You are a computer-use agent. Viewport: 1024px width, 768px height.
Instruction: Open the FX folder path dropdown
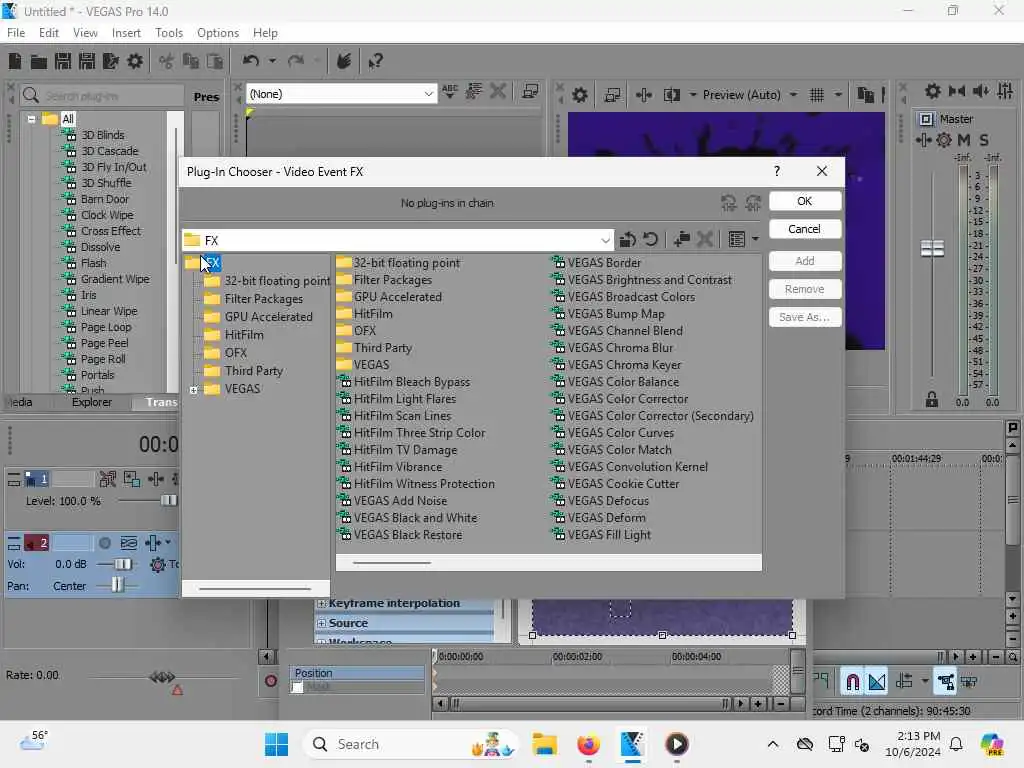tap(605, 240)
